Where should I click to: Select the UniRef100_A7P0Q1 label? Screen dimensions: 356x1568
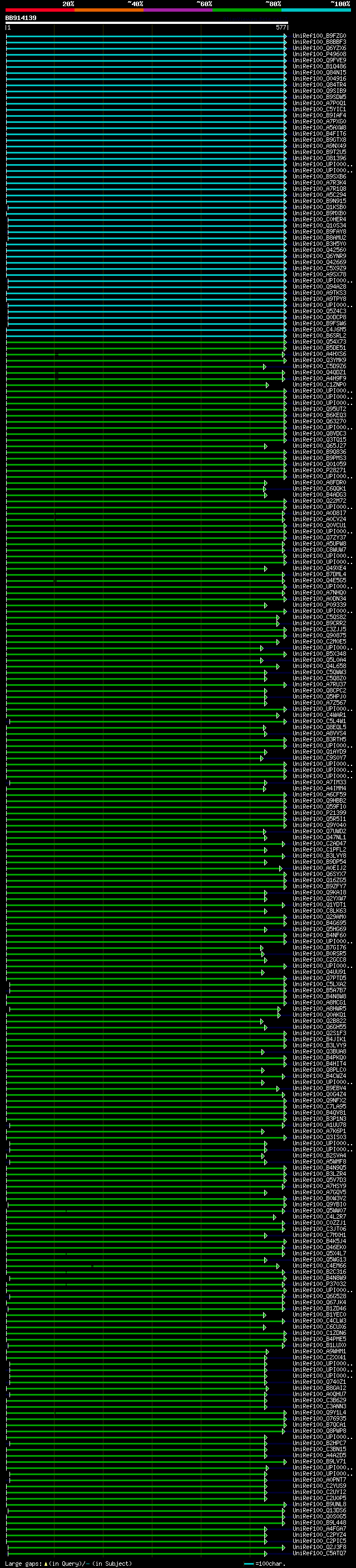[x=319, y=103]
